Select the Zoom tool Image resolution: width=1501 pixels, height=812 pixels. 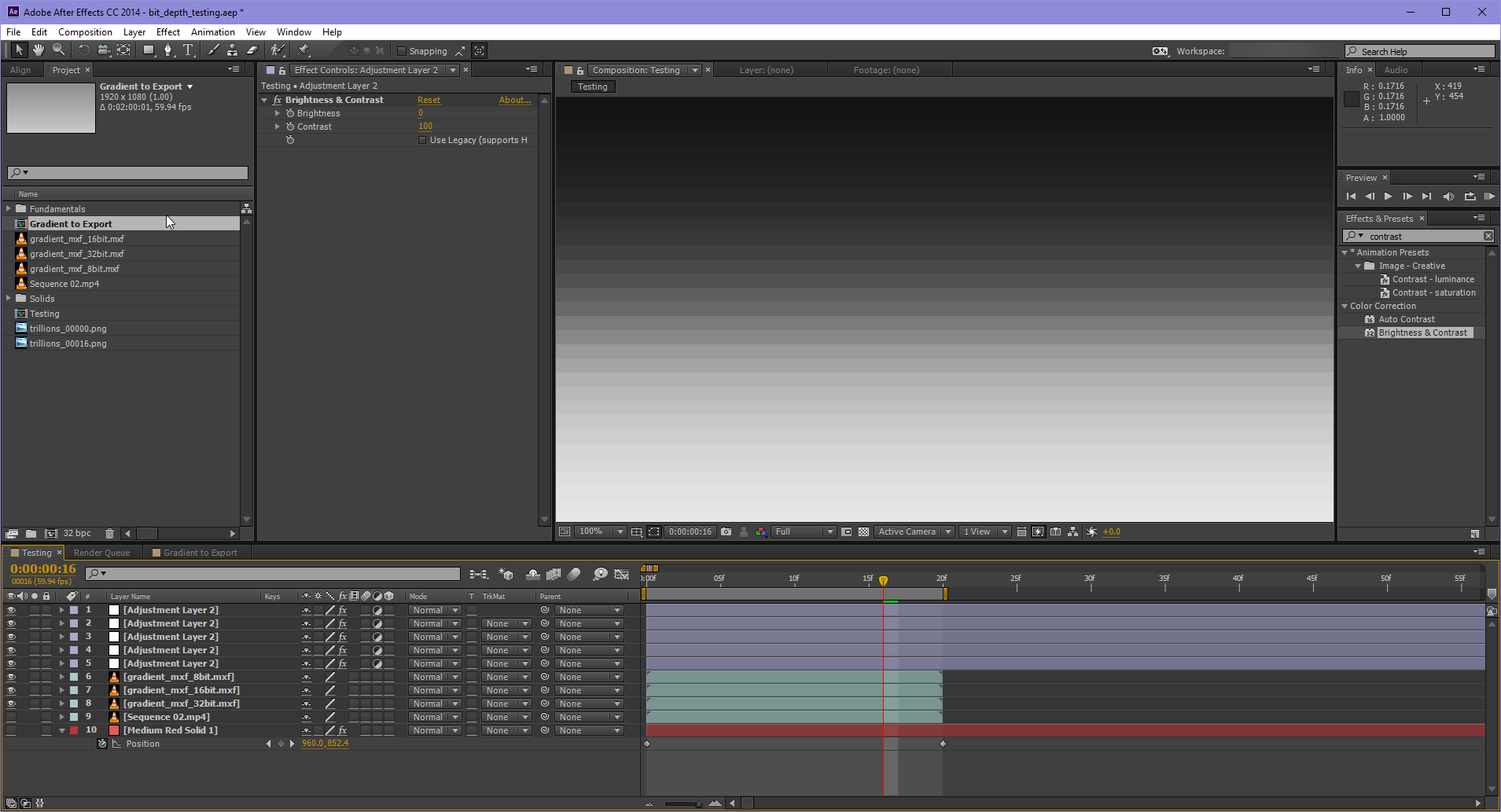59,50
